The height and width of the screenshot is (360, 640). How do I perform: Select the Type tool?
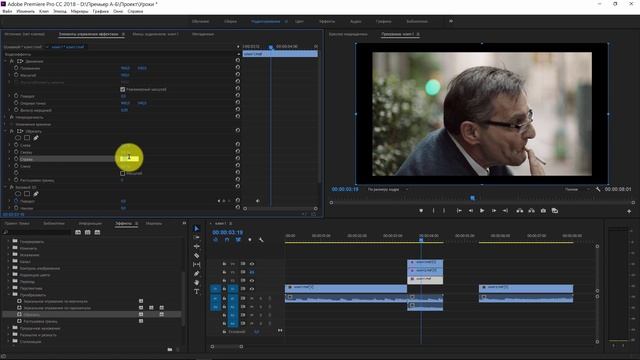(196, 291)
